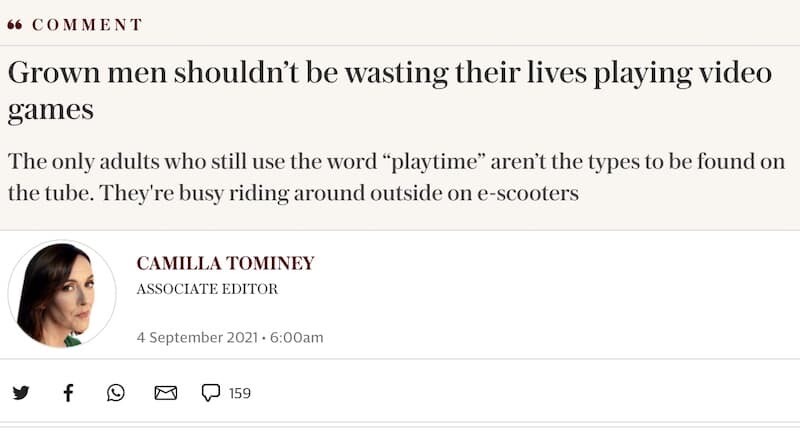Click the 4 September 2021 publish date
Viewport: 800px width, 436px height.
tap(197, 338)
